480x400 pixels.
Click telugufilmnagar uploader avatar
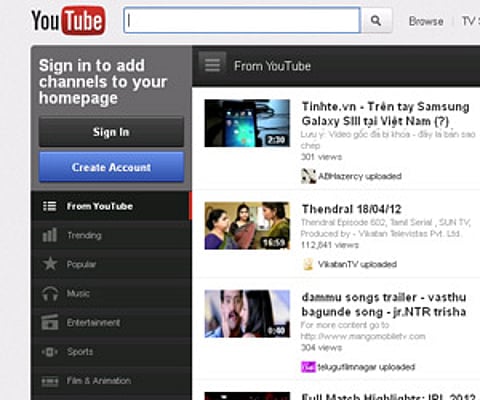pos(308,367)
